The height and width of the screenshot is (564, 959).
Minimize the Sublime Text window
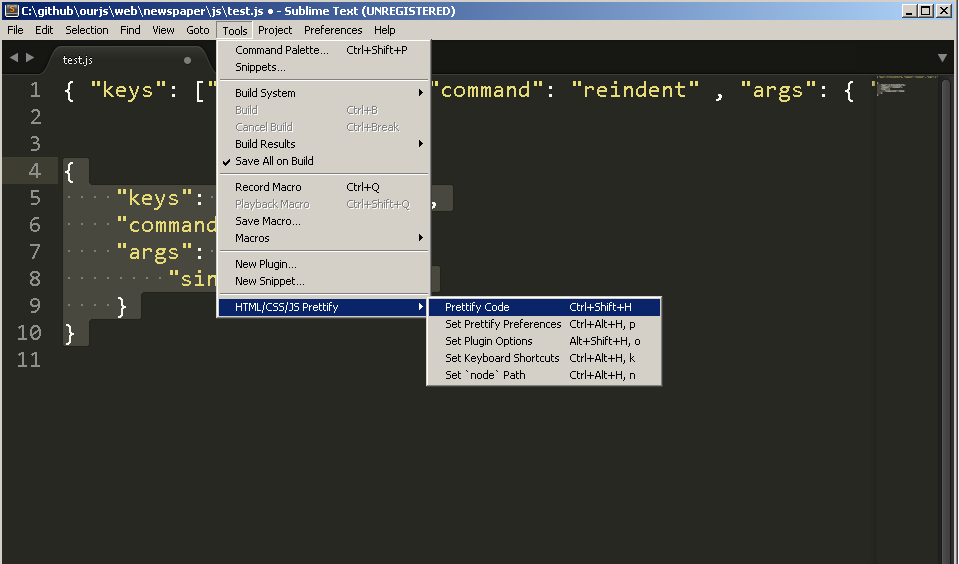(x=909, y=10)
